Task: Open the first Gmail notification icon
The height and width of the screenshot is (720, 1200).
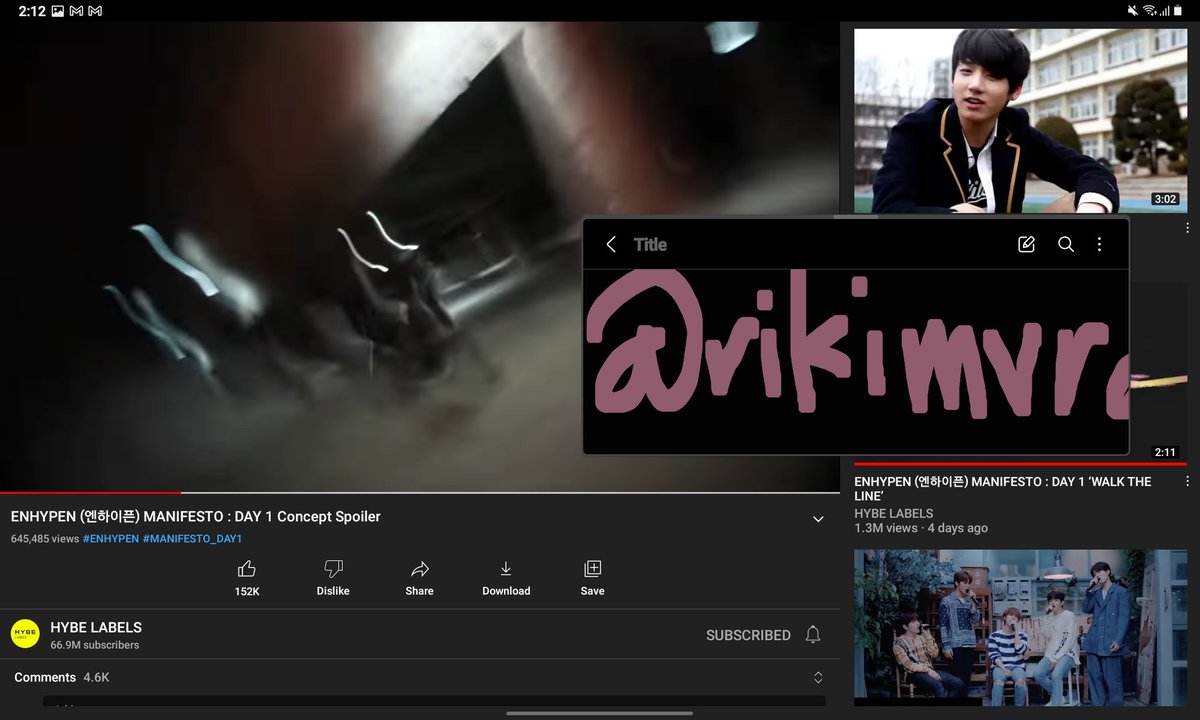Action: 76,10
